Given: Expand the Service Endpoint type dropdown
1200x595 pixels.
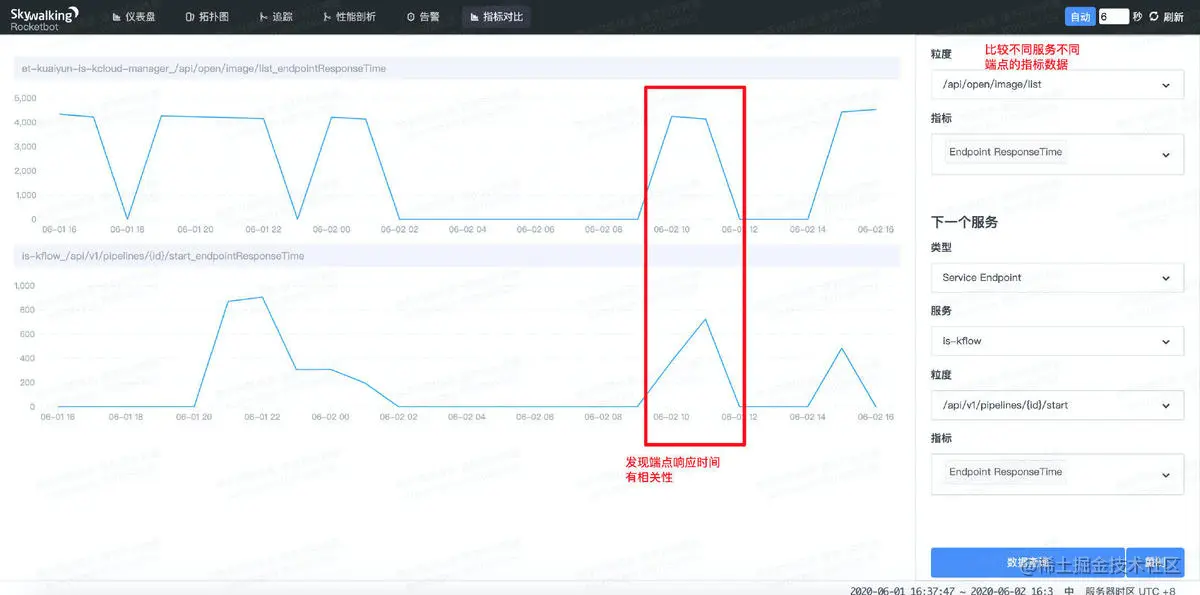Looking at the screenshot, I should coord(1057,278).
